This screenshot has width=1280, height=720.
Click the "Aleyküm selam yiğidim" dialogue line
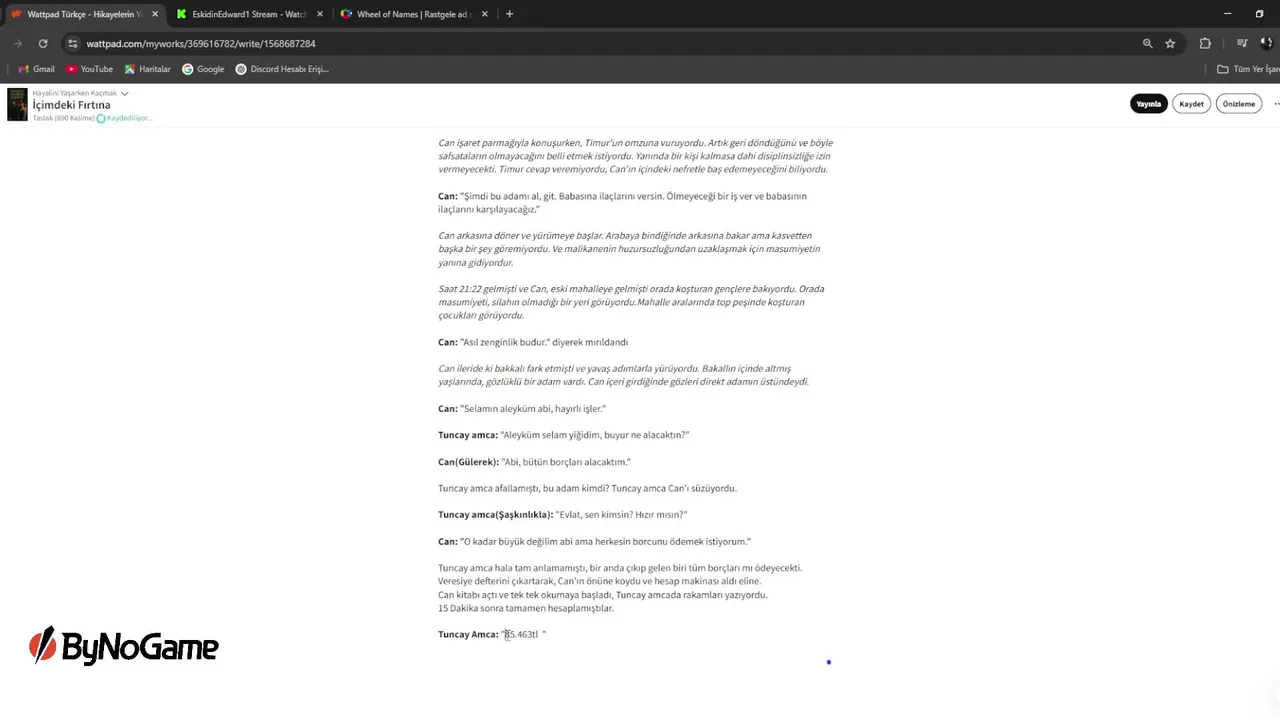[x=564, y=435]
